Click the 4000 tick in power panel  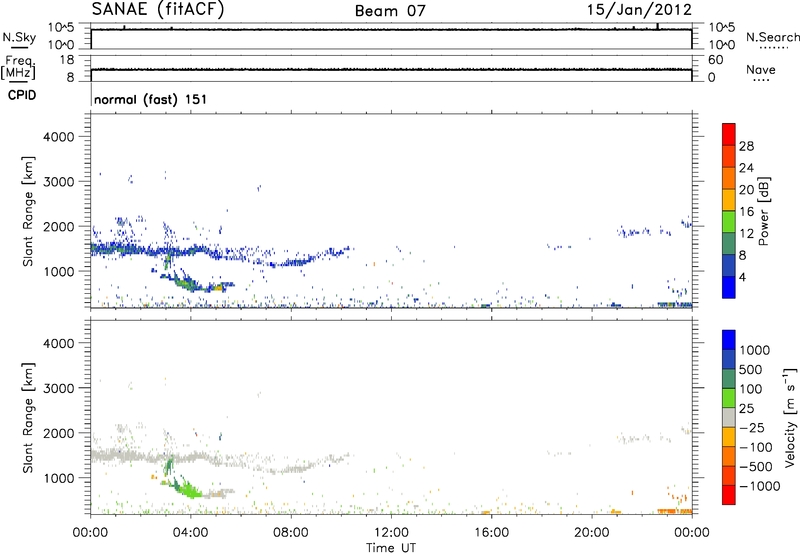pos(58,137)
